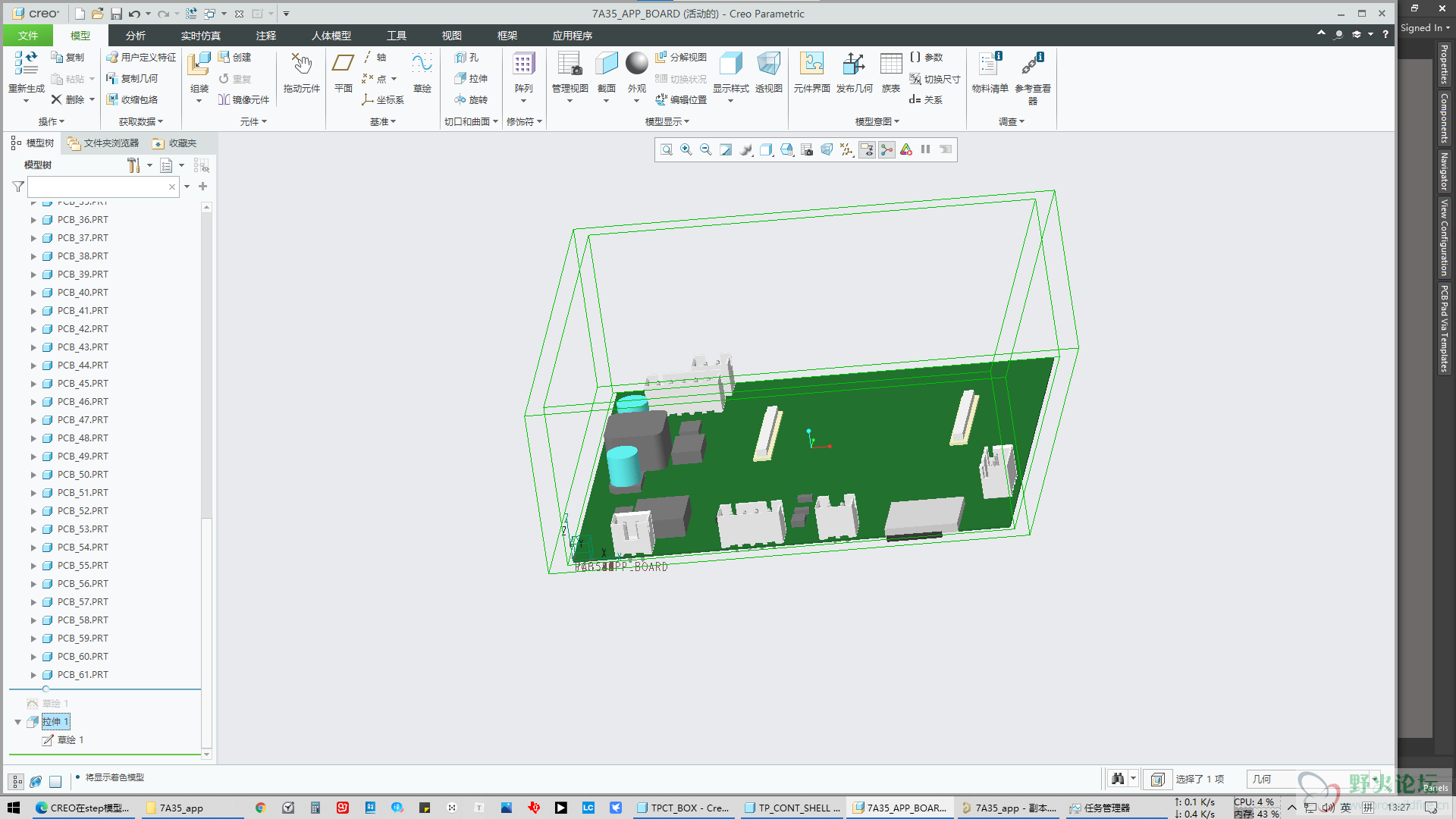Click the 用户定义特征 button
Viewport: 1456px width, 819px height.
(x=141, y=57)
